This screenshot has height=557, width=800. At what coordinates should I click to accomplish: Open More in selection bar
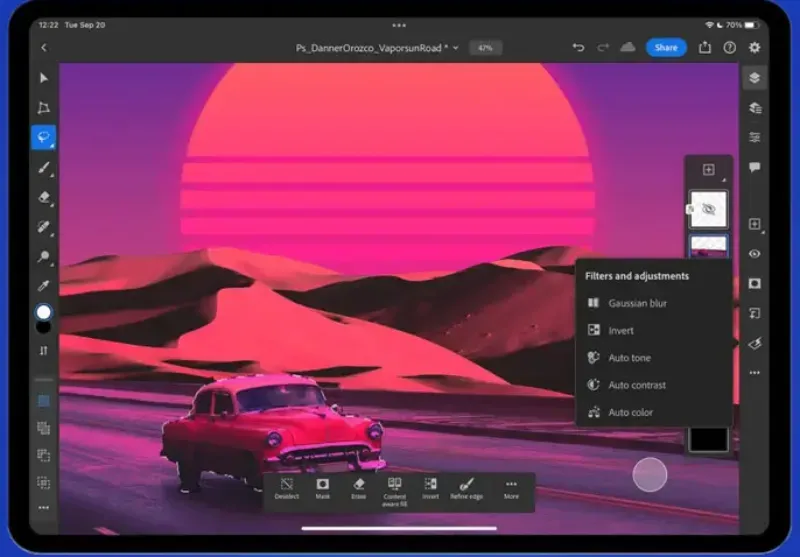tap(511, 489)
